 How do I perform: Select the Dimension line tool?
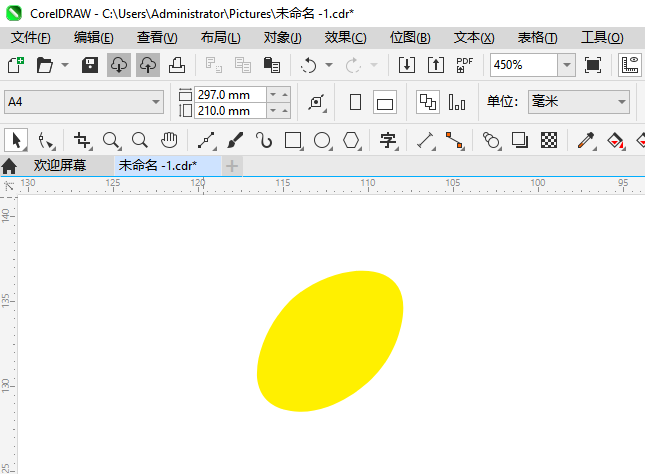click(425, 140)
